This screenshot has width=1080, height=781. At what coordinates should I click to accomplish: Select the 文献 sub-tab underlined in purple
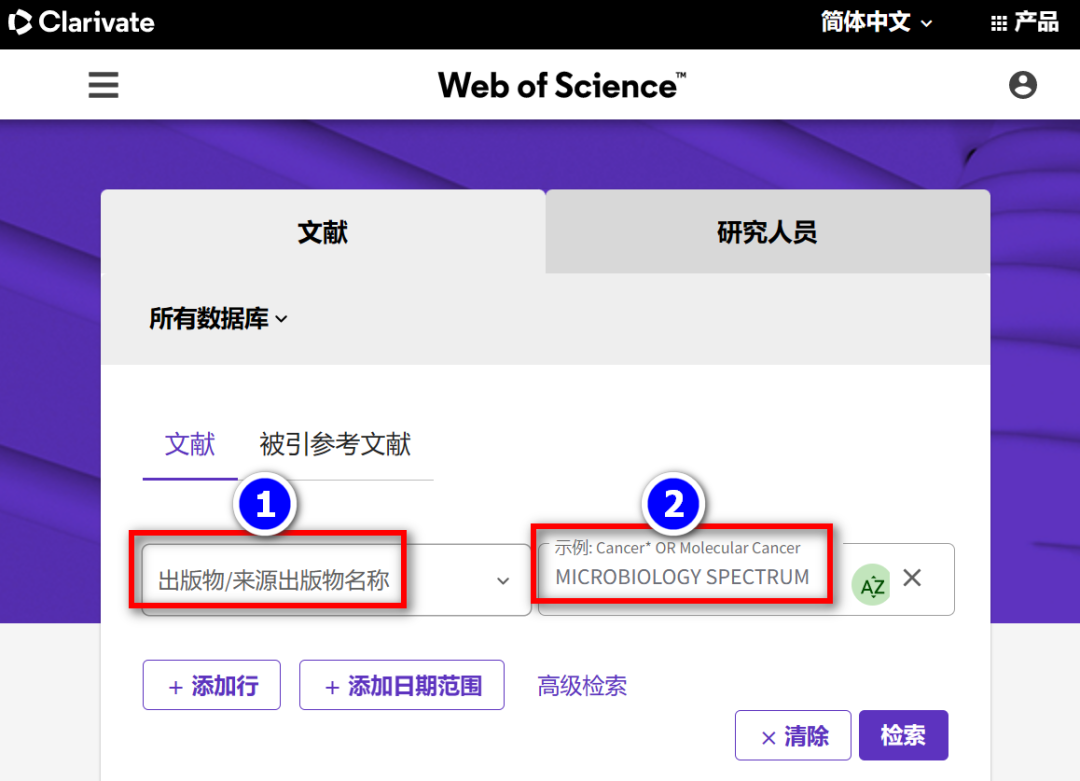(x=190, y=445)
